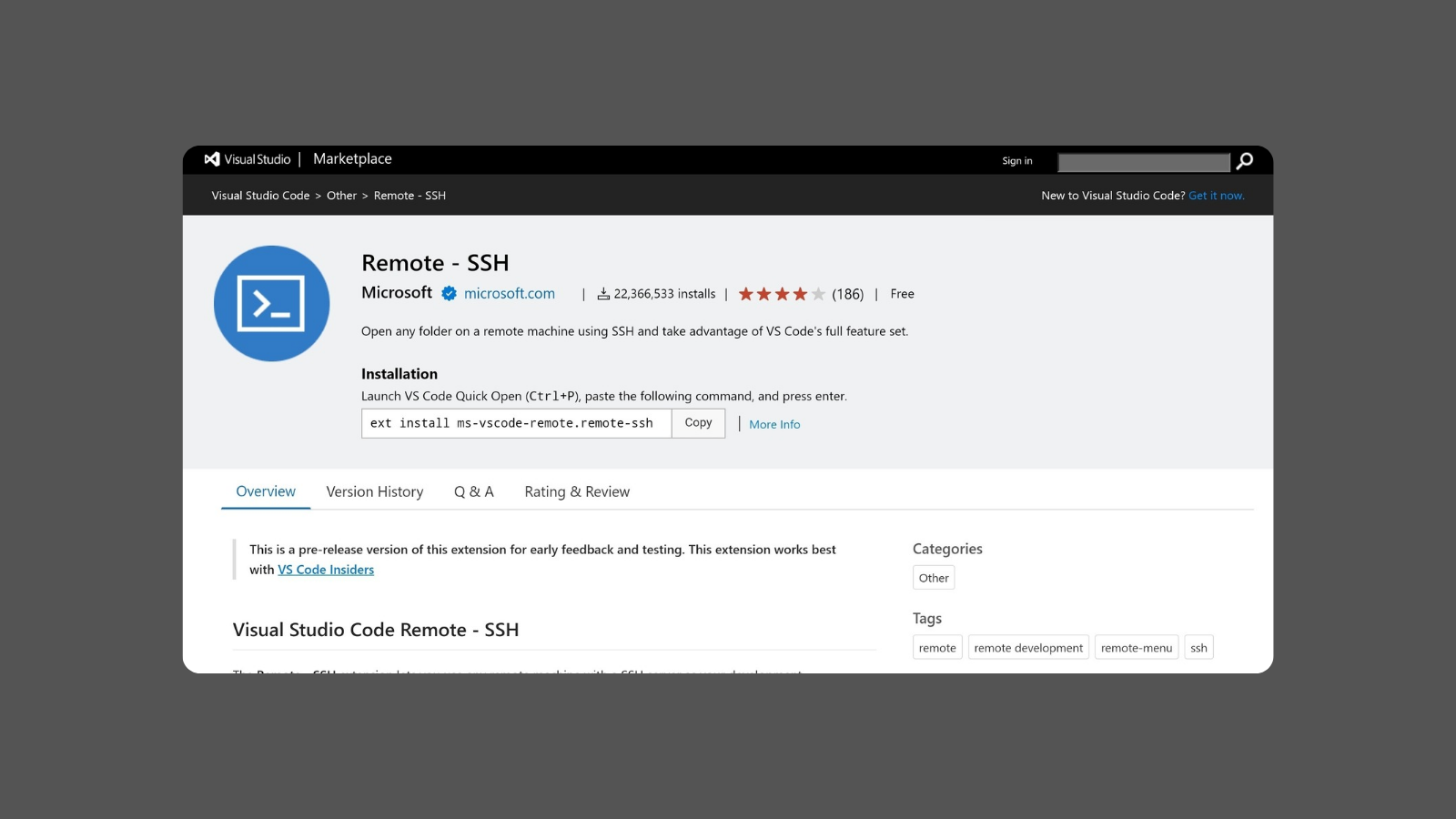This screenshot has height=819, width=1456.
Task: Open the microsoft.com link
Action: (x=510, y=293)
